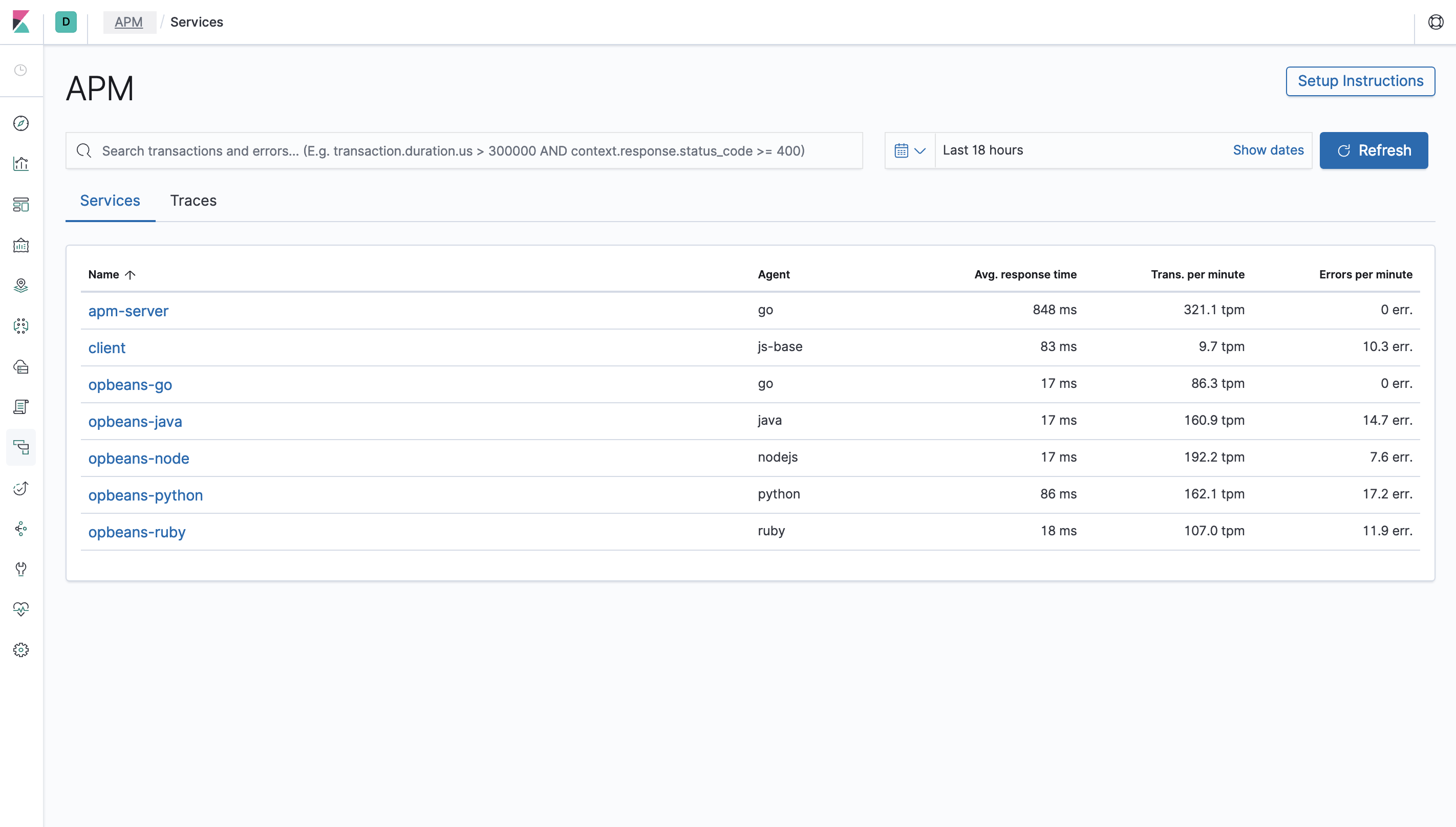Screen dimensions: 1456x827
Task: Open the date picker calendar dropdown
Action: pos(909,150)
